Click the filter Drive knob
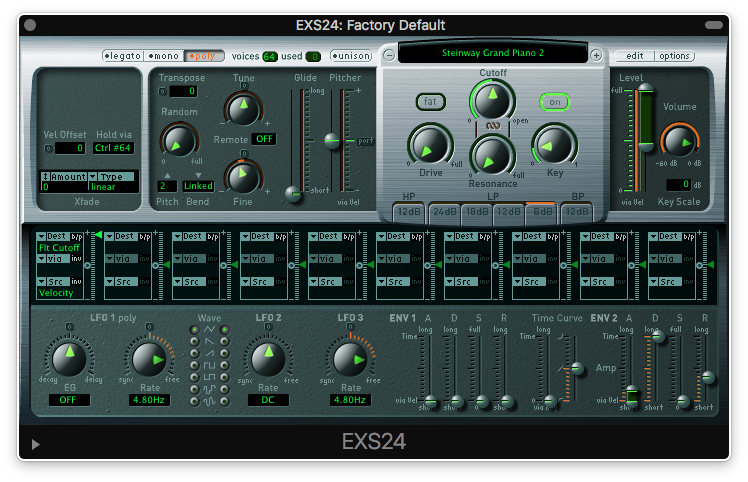The width and height of the screenshot is (748, 482). [x=429, y=144]
